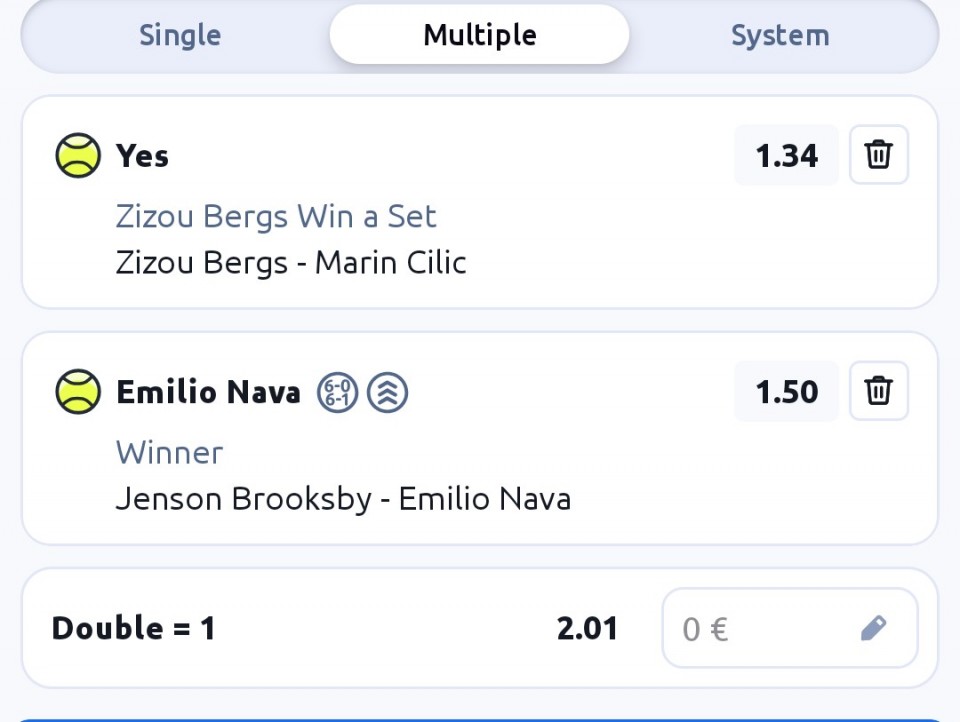Tap the tennis ball icon beside Yes
960x722 pixels.
point(78,156)
